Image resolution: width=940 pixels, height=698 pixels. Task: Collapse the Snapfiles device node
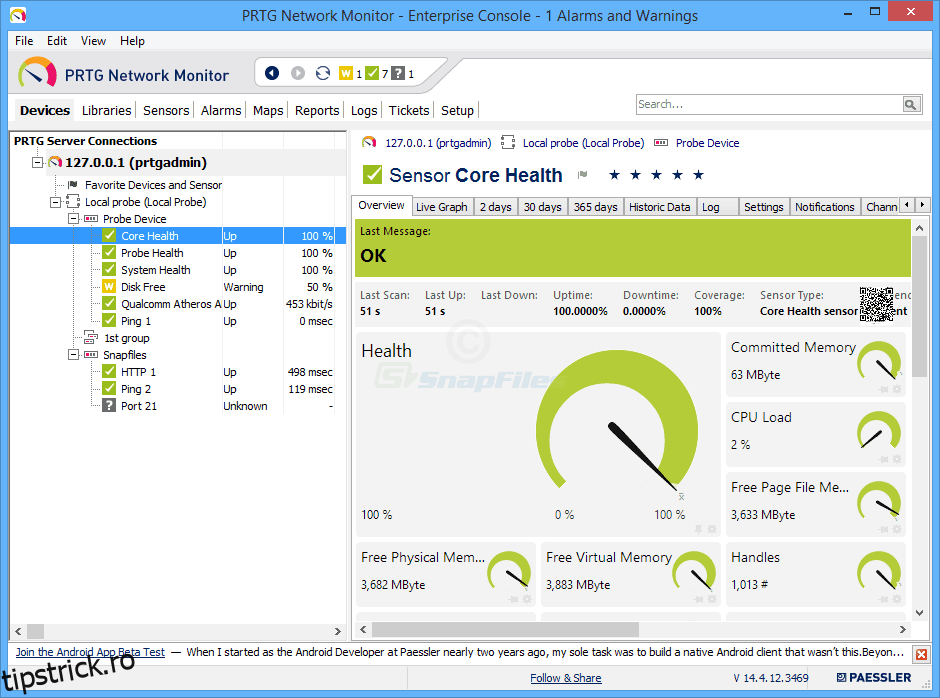73,355
